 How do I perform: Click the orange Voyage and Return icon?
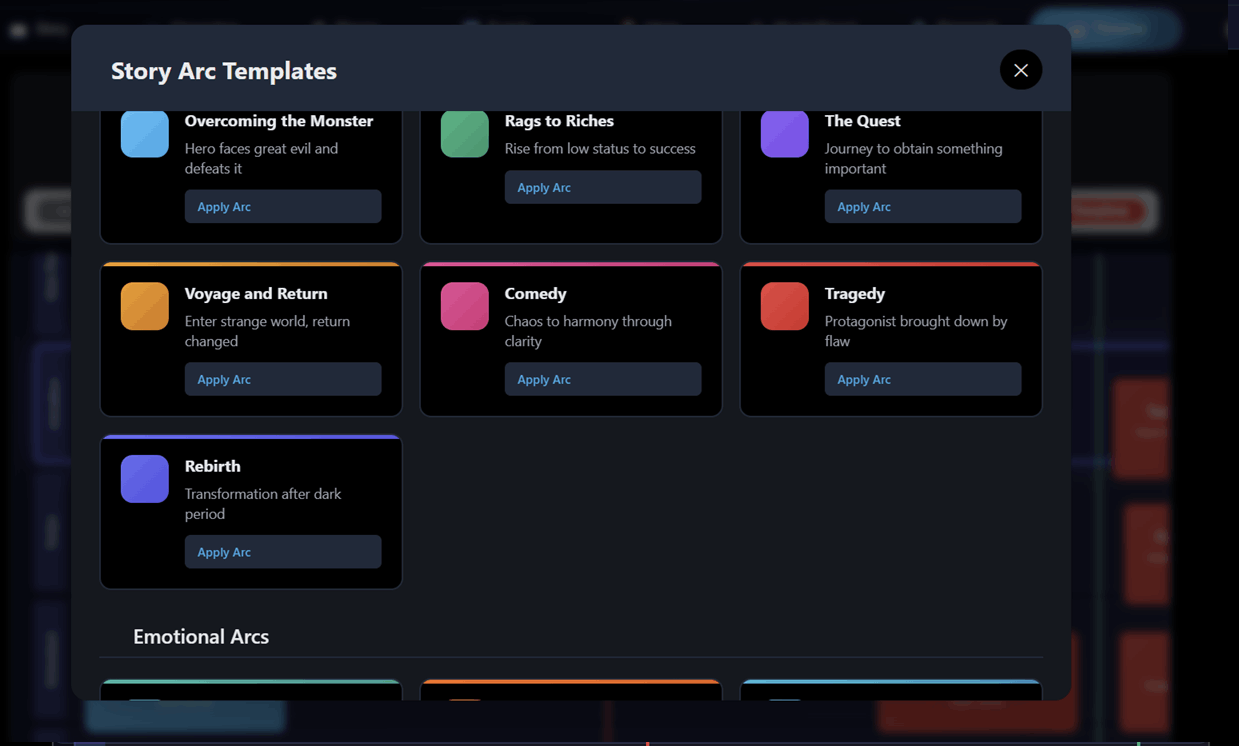click(145, 306)
